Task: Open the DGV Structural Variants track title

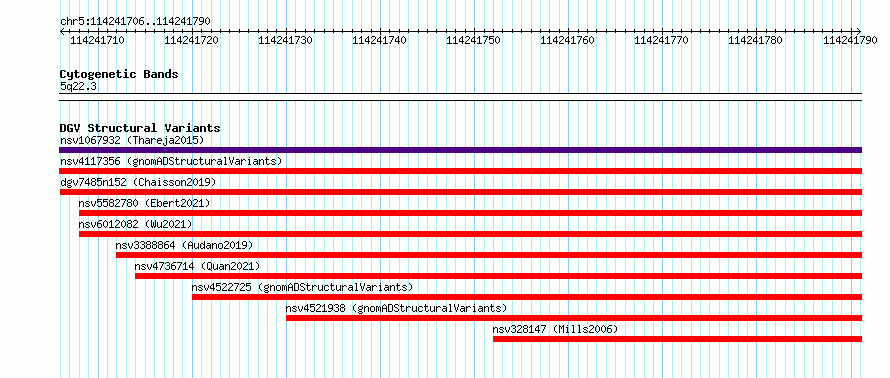Action: click(x=140, y=128)
